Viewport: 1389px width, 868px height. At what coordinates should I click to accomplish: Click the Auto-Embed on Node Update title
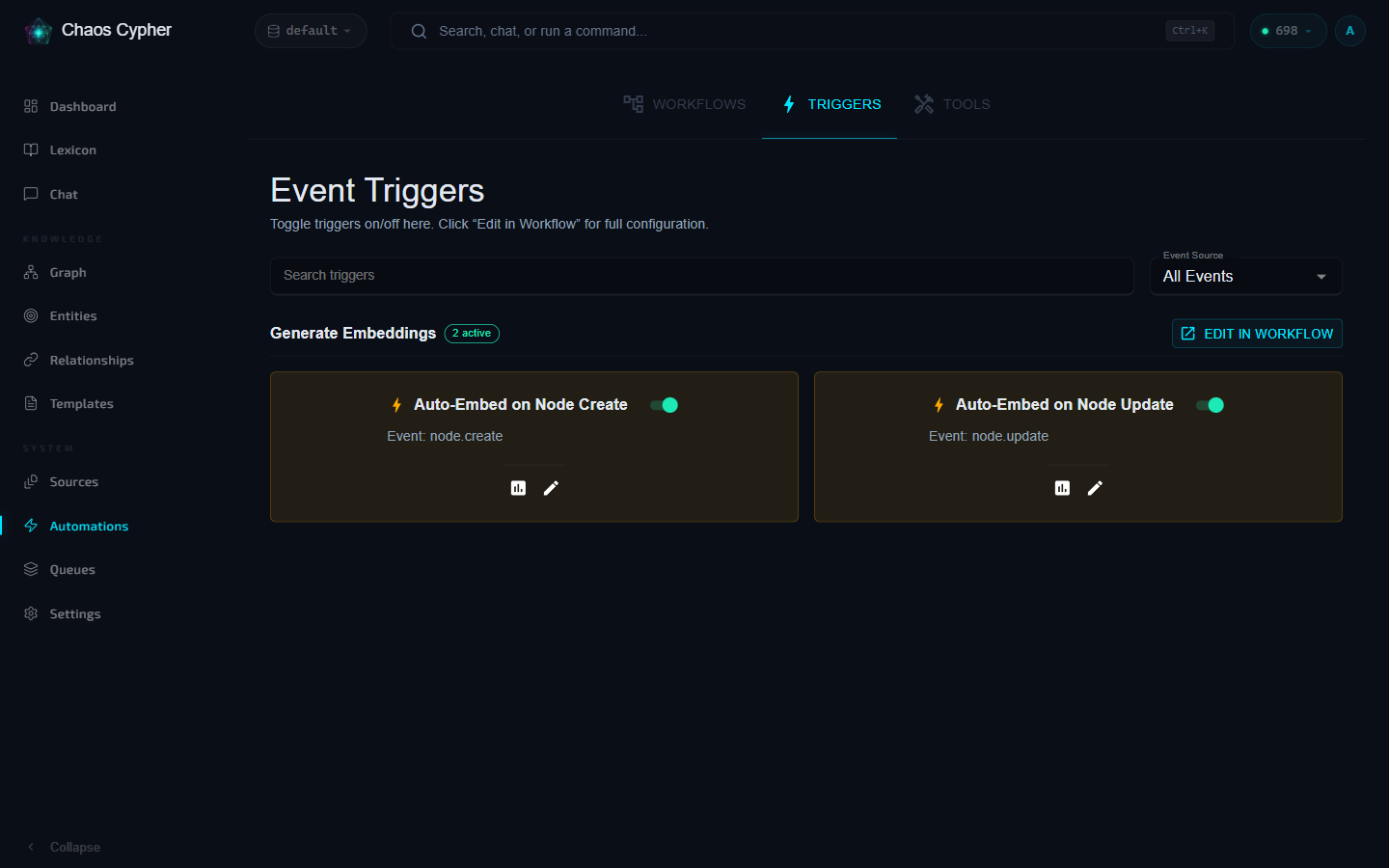click(1065, 405)
